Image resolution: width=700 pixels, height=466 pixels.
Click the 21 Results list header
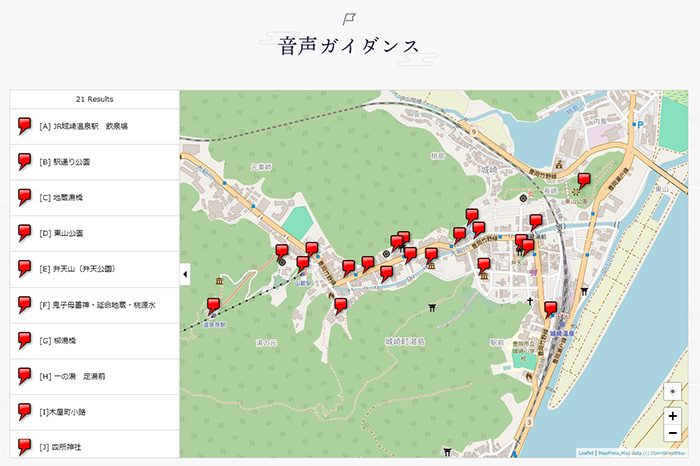[x=95, y=99]
